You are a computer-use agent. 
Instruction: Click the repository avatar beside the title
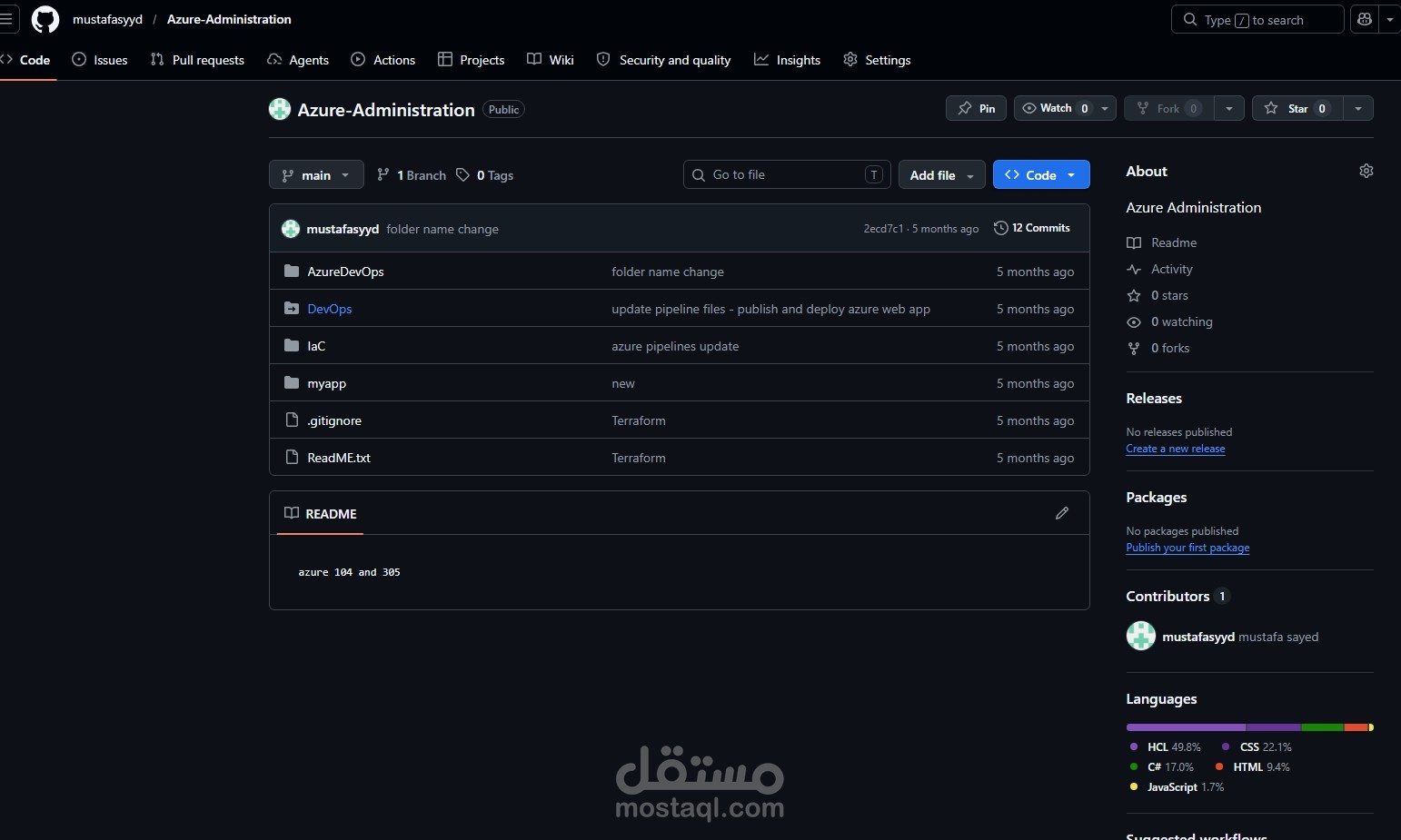[280, 109]
